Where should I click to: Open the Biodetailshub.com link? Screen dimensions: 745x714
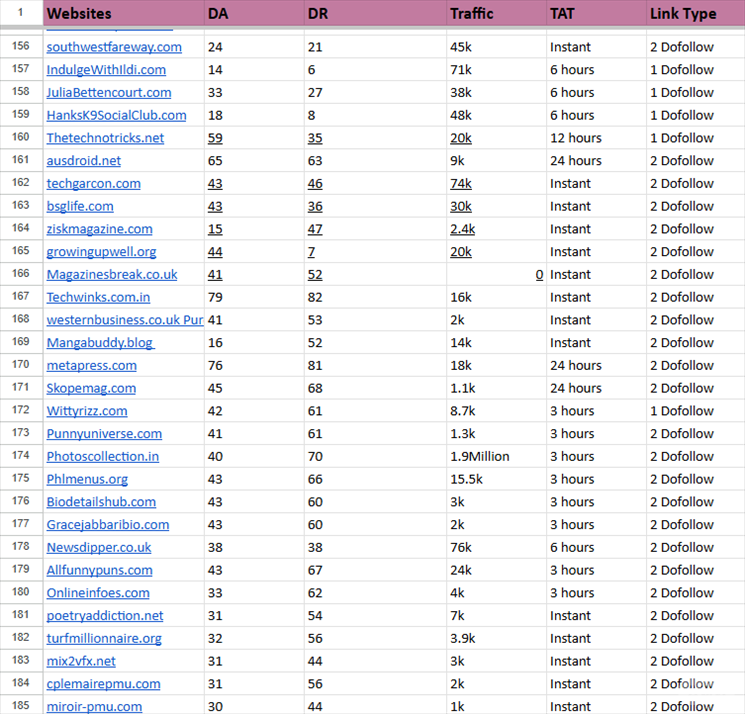point(101,503)
